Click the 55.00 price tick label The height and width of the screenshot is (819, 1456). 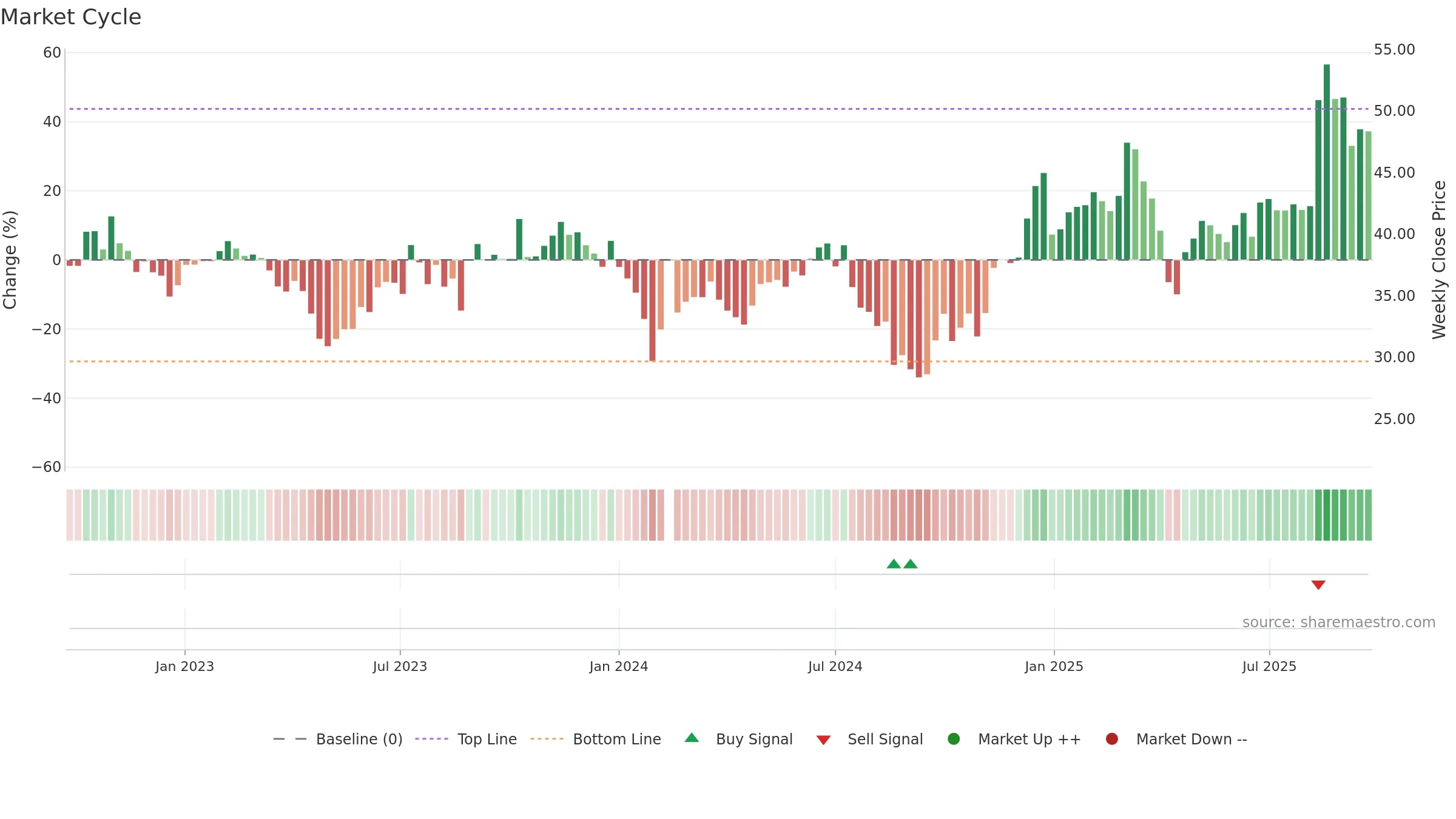pos(1395,50)
